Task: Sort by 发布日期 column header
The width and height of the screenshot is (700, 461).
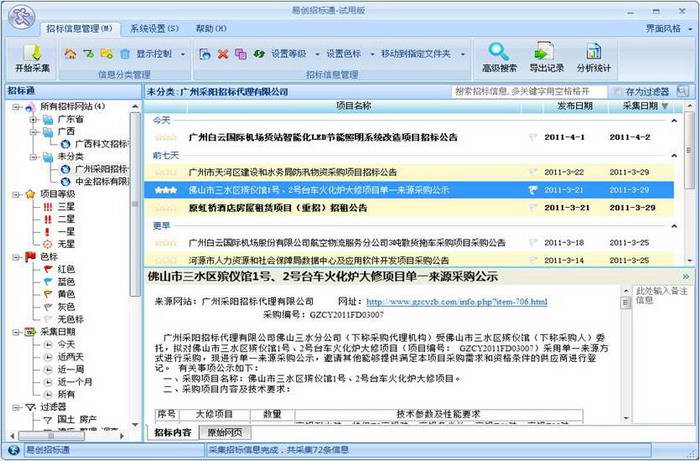Action: (575, 106)
